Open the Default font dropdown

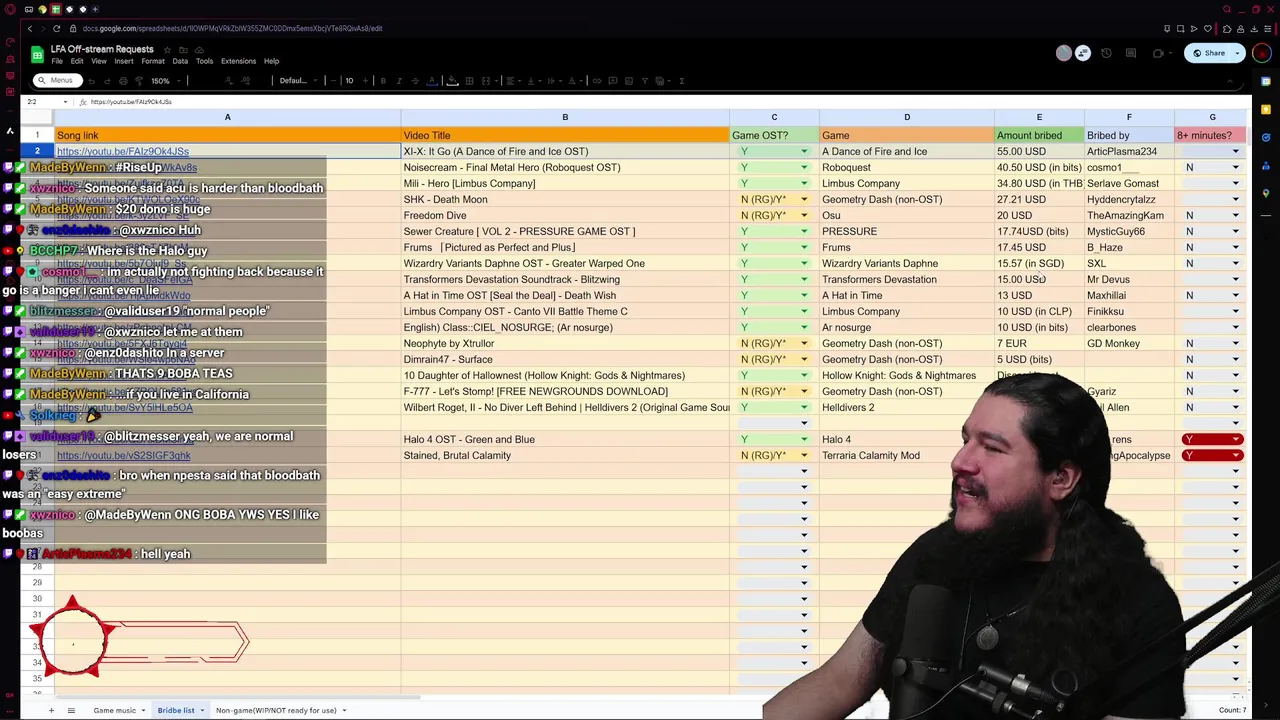(x=298, y=81)
